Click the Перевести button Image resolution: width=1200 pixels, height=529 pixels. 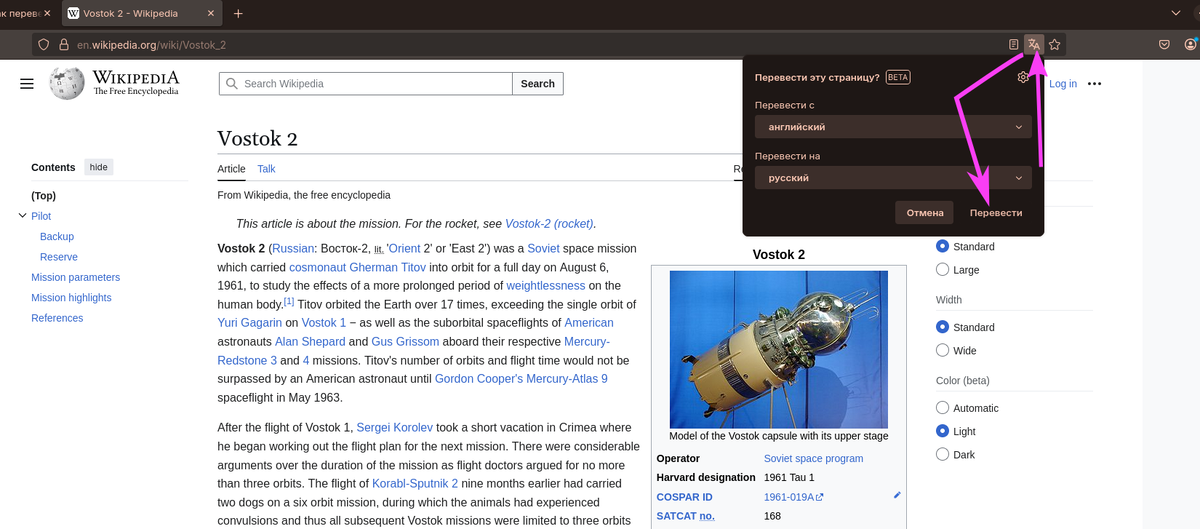[996, 213]
